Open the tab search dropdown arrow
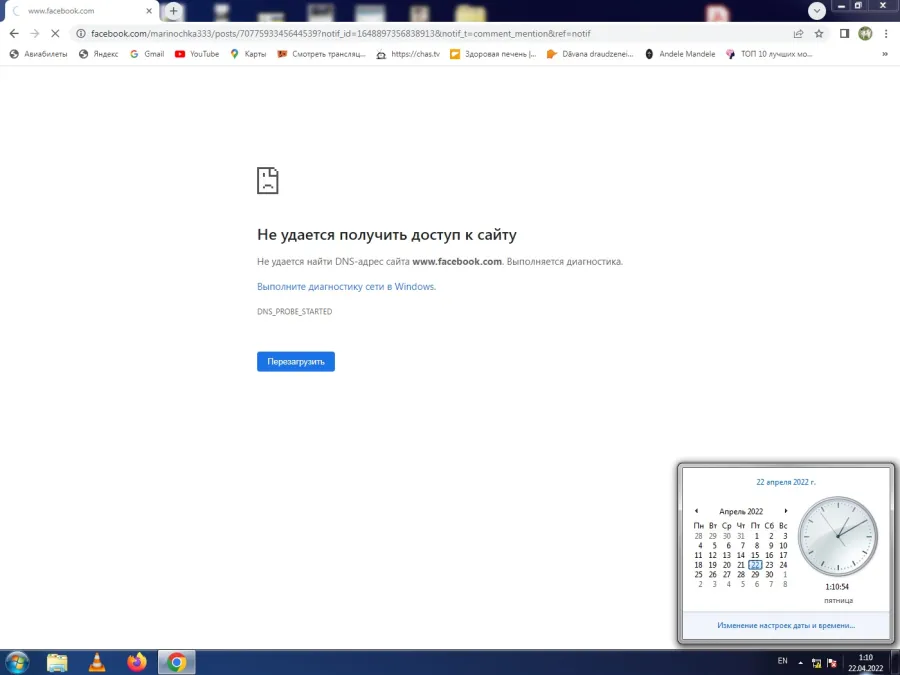The height and width of the screenshot is (675, 900). point(817,10)
